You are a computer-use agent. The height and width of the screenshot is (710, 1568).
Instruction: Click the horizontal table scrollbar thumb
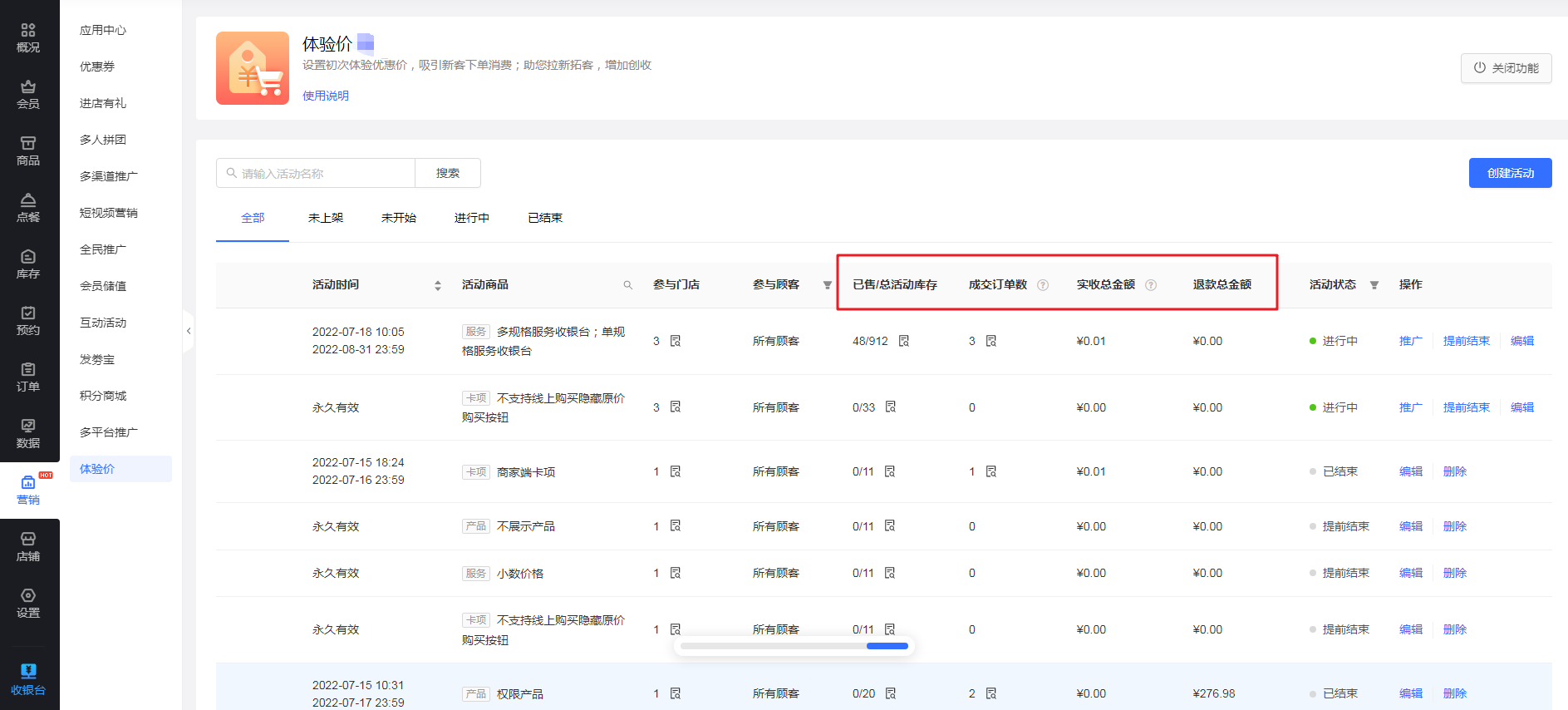tap(887, 645)
